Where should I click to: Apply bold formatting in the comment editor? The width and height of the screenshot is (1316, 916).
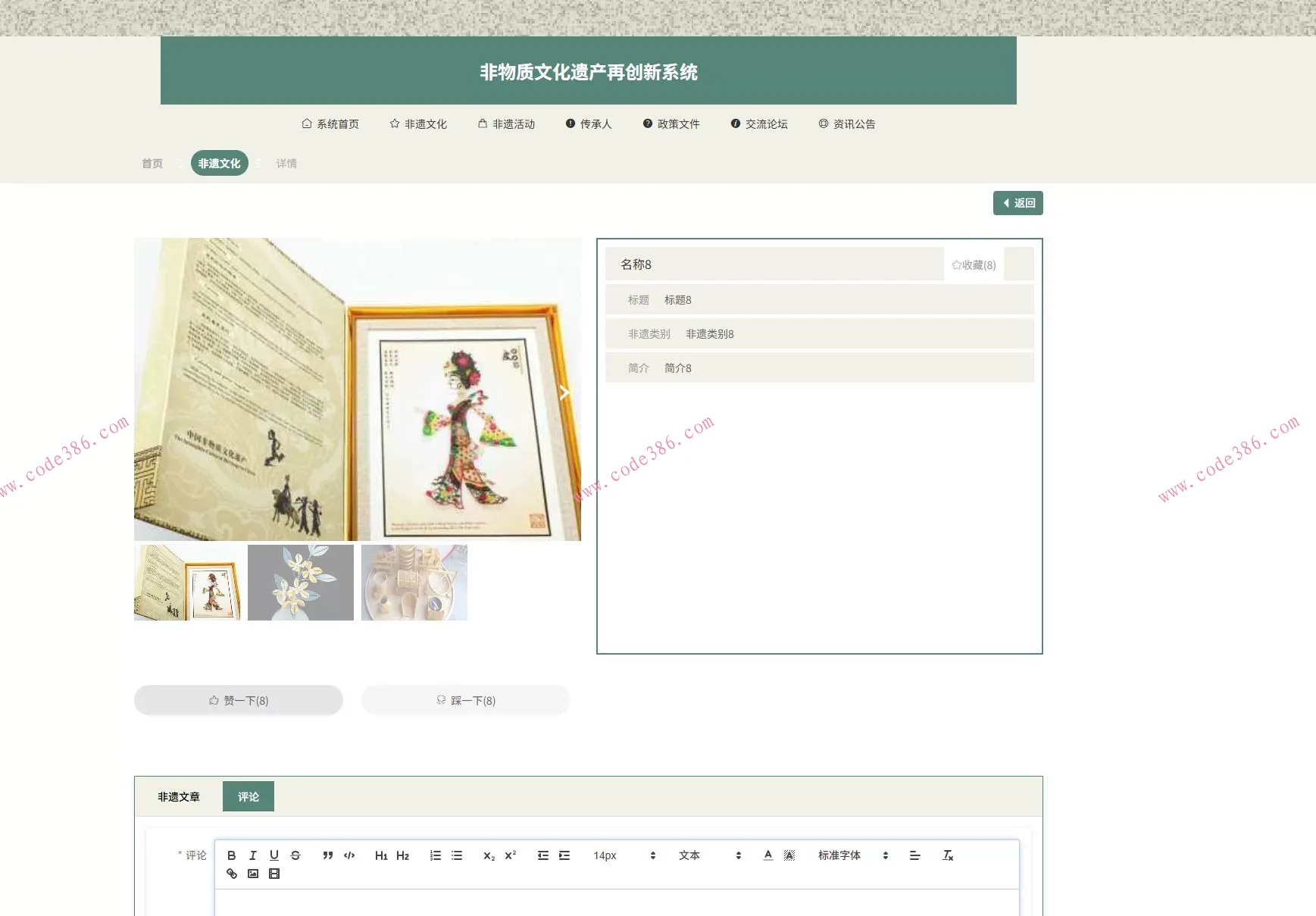pos(232,855)
